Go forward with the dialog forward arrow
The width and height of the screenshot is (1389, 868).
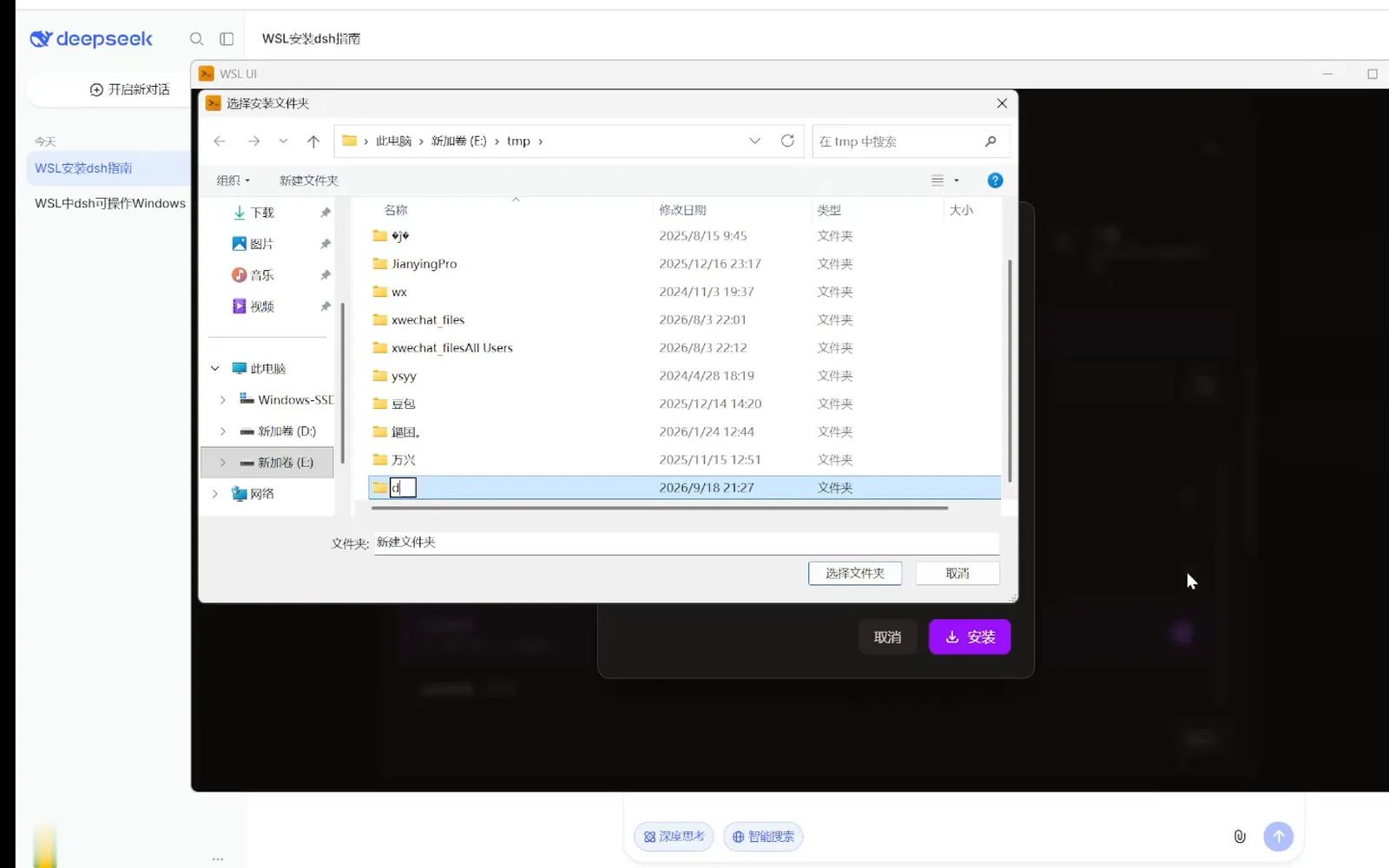(253, 141)
